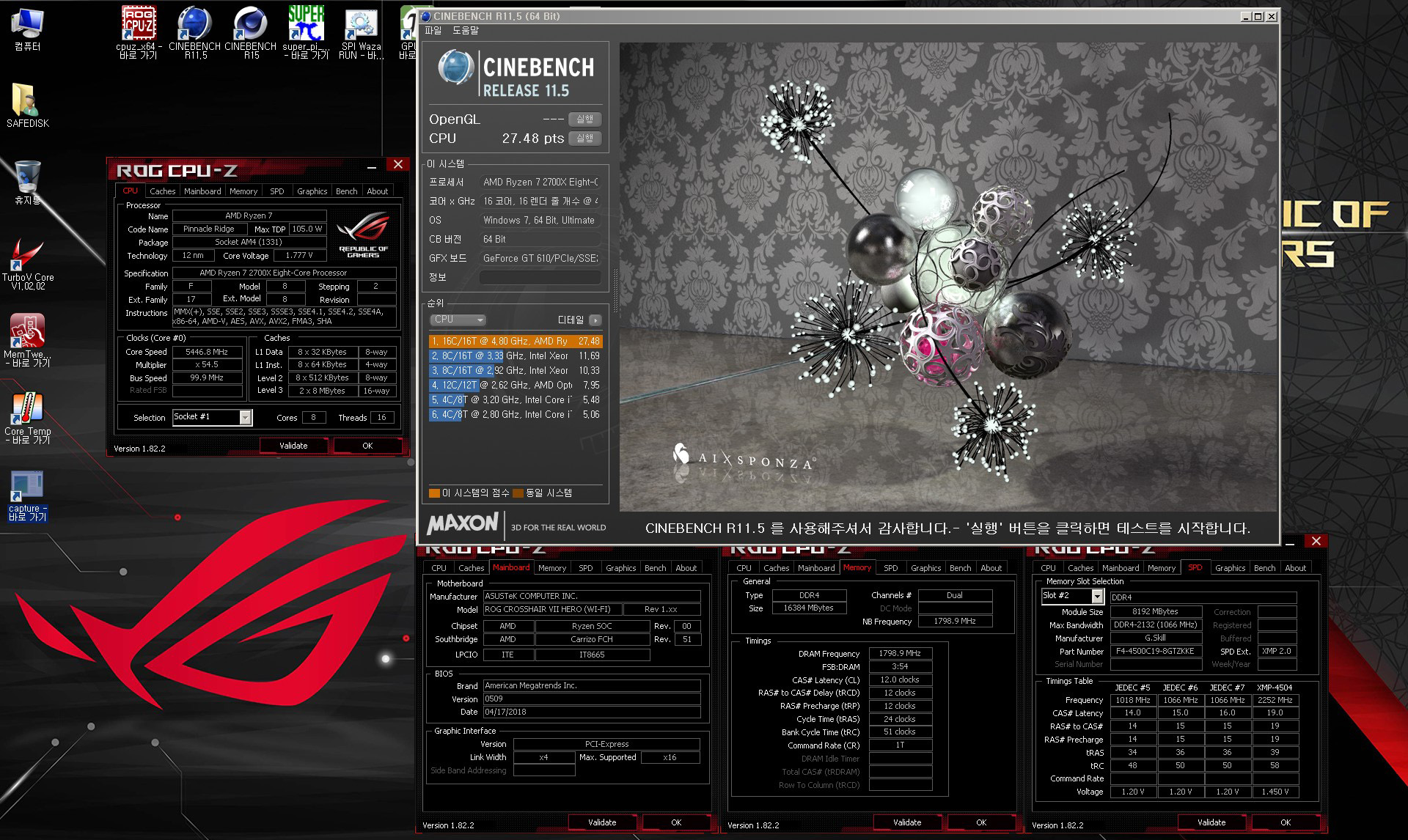This screenshot has height=840, width=1408.
Task: Click Validate in the Memory window
Action: [907, 822]
